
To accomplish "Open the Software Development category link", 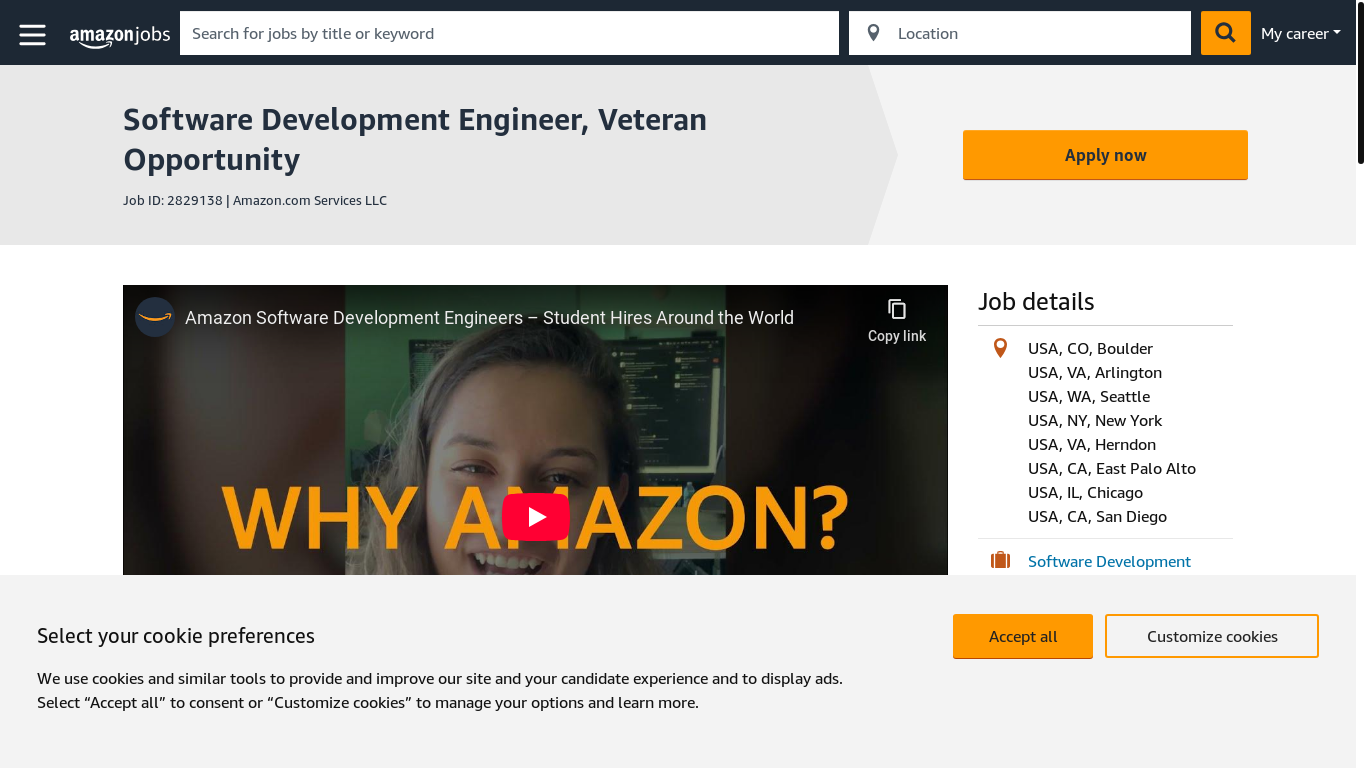I will tap(1109, 561).
